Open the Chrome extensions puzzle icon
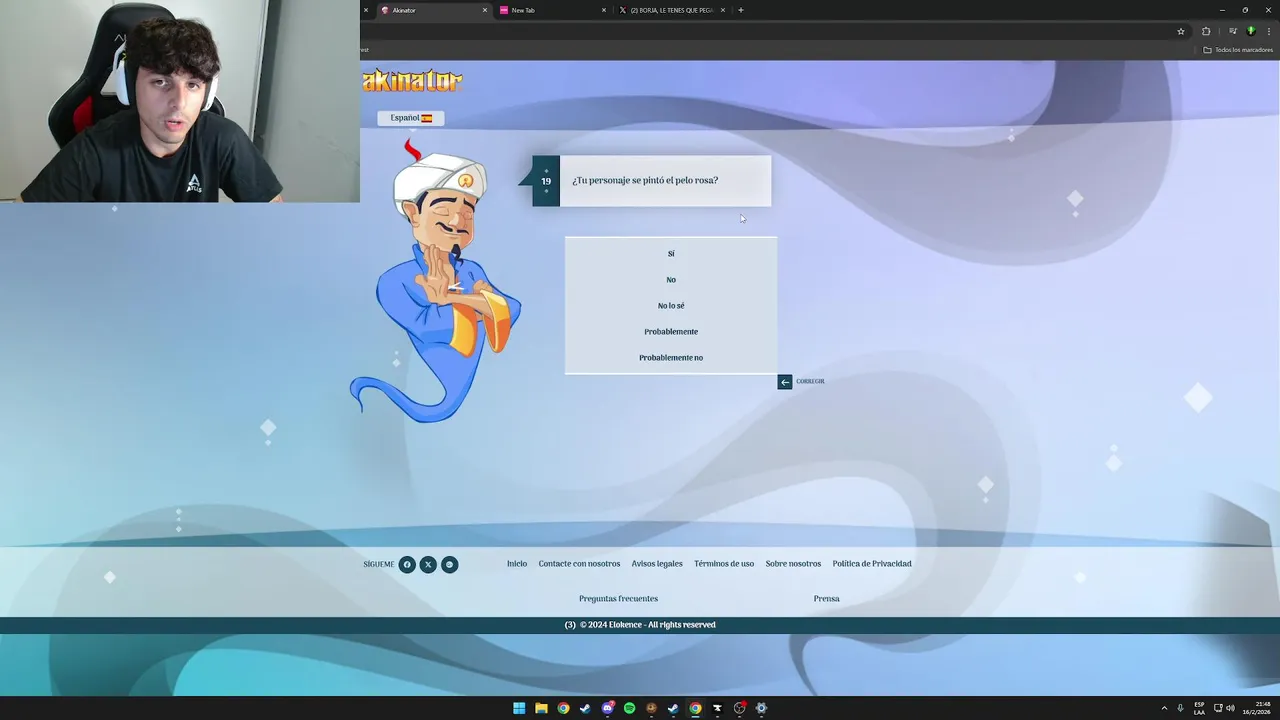The image size is (1280, 720). pyautogui.click(x=1206, y=31)
